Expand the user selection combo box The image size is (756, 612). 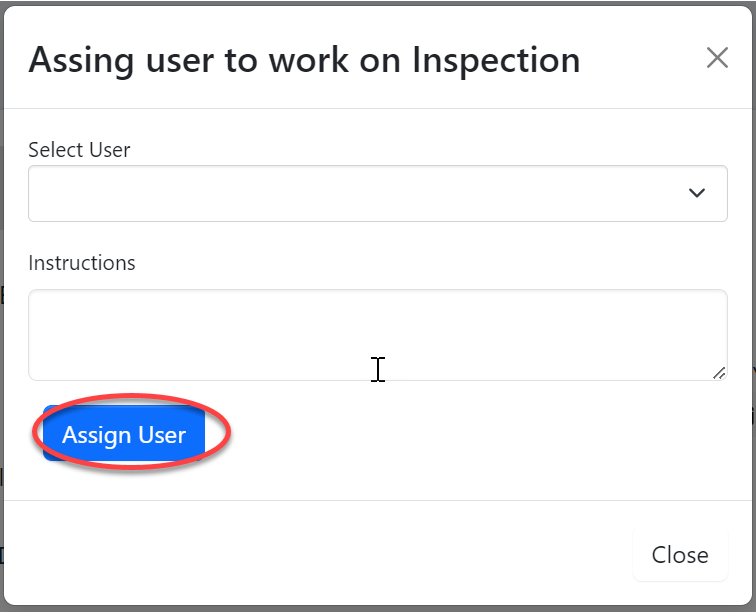[377, 193]
